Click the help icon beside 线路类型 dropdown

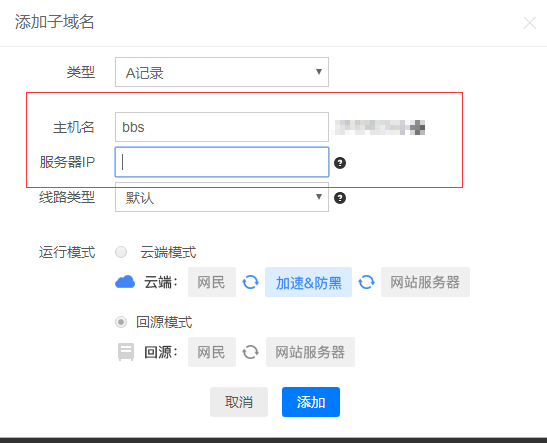coord(340,198)
